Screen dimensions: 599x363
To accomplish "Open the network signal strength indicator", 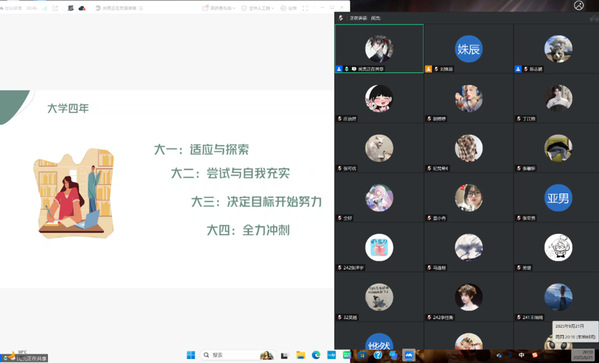I will click(45, 8).
